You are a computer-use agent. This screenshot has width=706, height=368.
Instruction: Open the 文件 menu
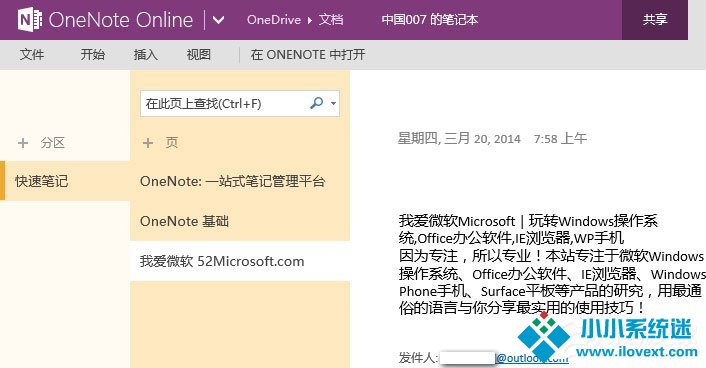tap(32, 55)
